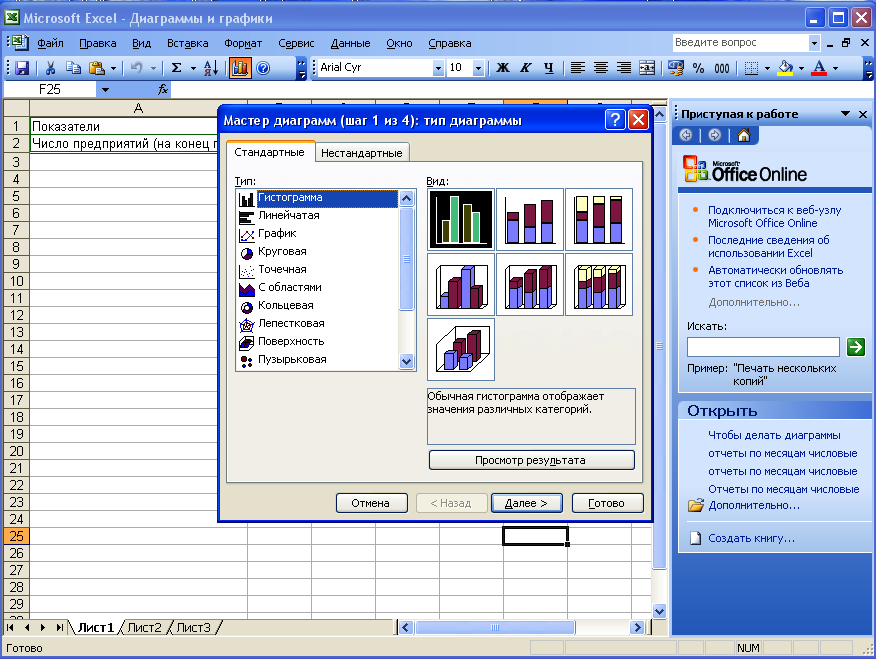Click the percent style icon
This screenshot has height=659, width=876.
(697, 68)
